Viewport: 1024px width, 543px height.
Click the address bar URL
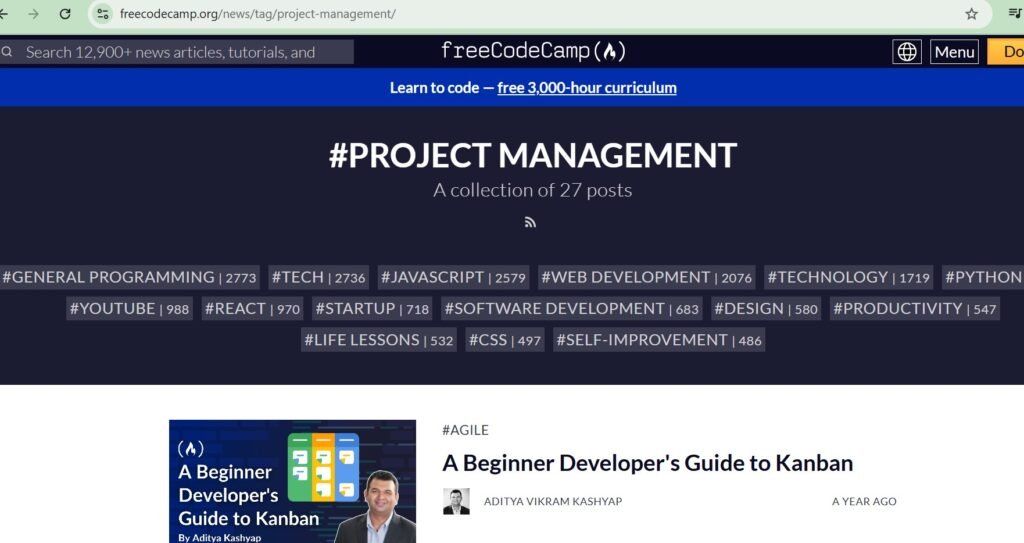click(257, 14)
